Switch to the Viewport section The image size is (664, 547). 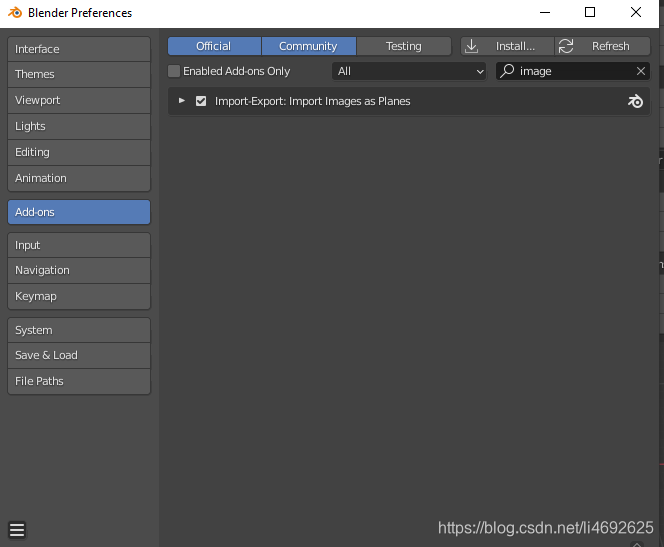tap(79, 100)
